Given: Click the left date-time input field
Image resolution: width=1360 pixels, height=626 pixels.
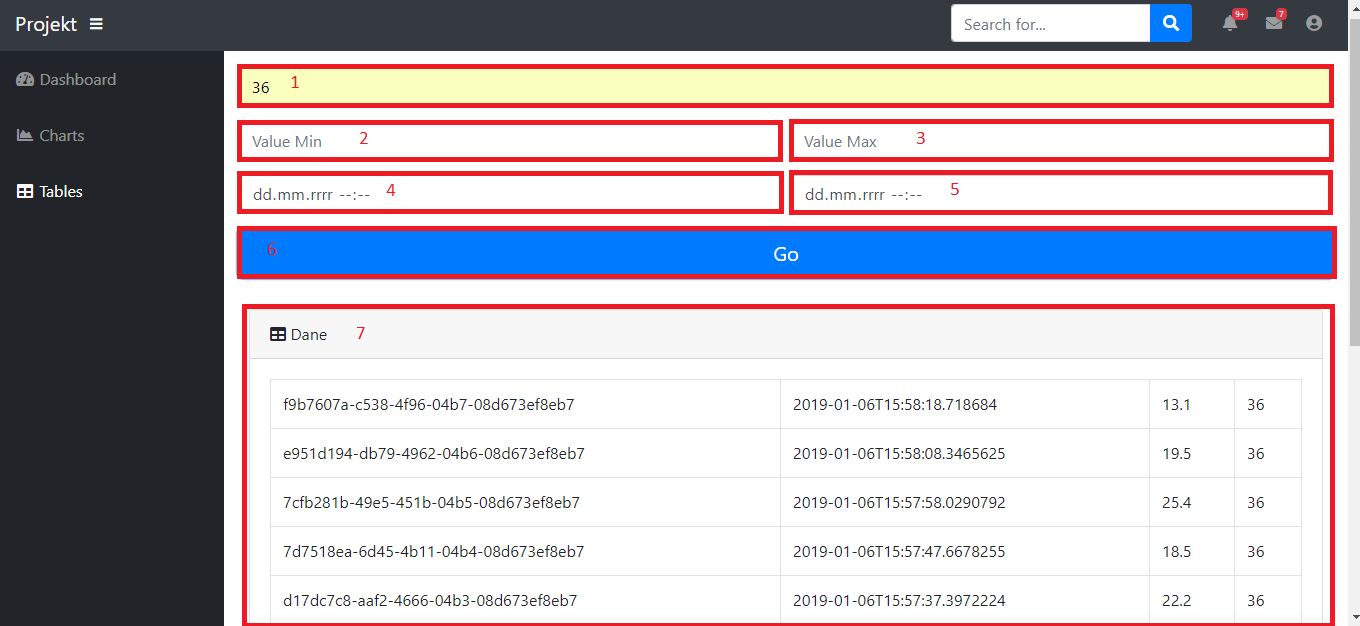Looking at the screenshot, I should point(509,193).
